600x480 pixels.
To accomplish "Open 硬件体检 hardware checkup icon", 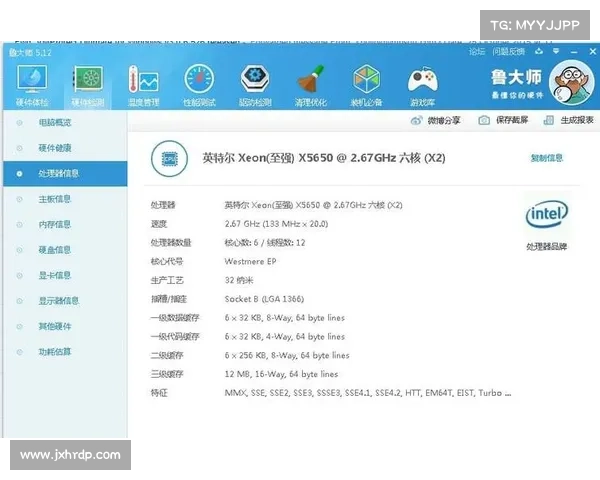I will coord(31,80).
